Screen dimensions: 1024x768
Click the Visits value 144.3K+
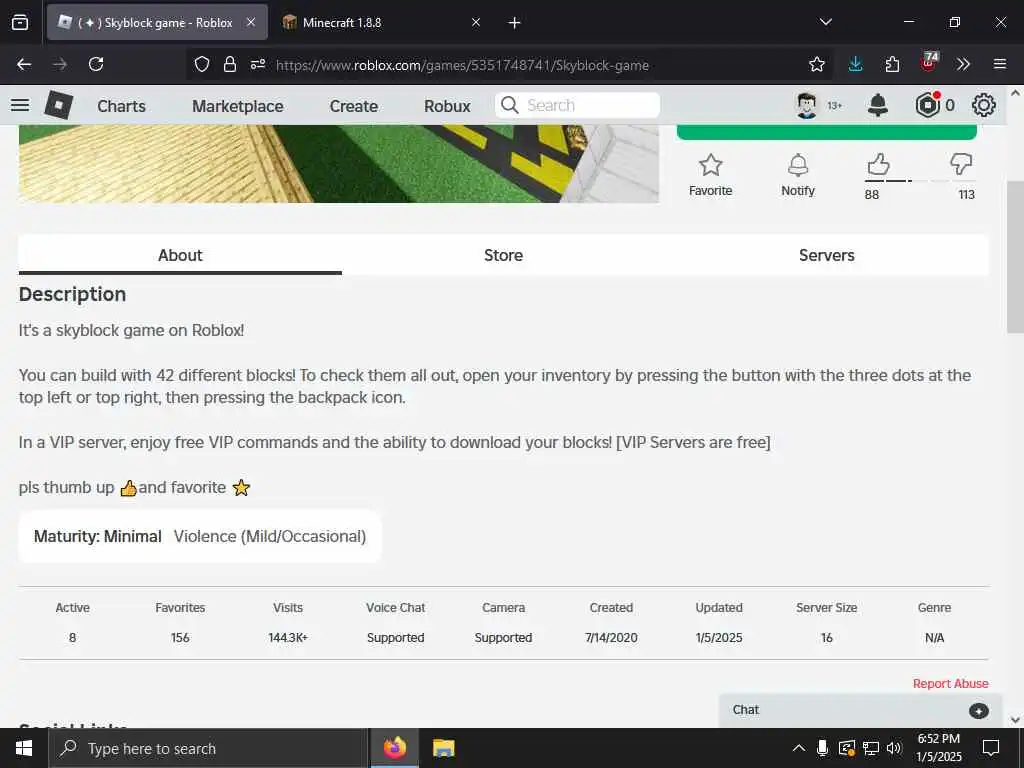[288, 637]
